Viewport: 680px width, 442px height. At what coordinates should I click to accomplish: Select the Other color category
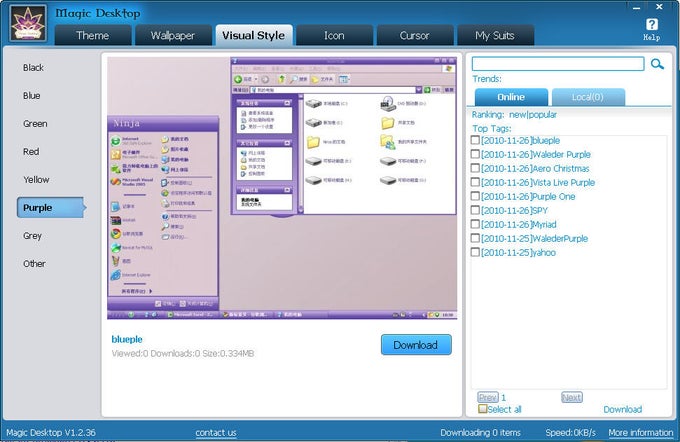tap(34, 264)
